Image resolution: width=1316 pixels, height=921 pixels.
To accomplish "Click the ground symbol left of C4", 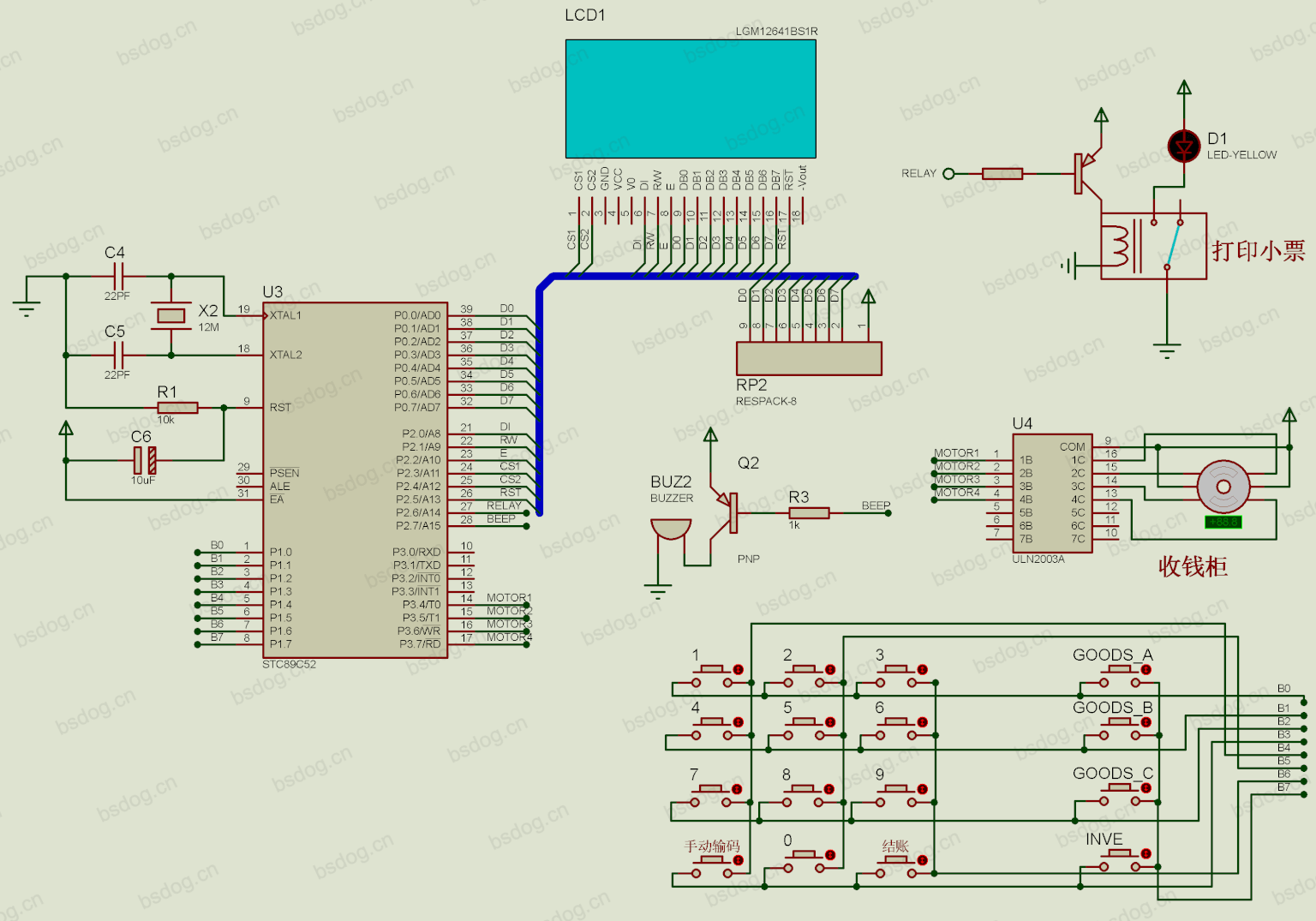I will [x=27, y=308].
